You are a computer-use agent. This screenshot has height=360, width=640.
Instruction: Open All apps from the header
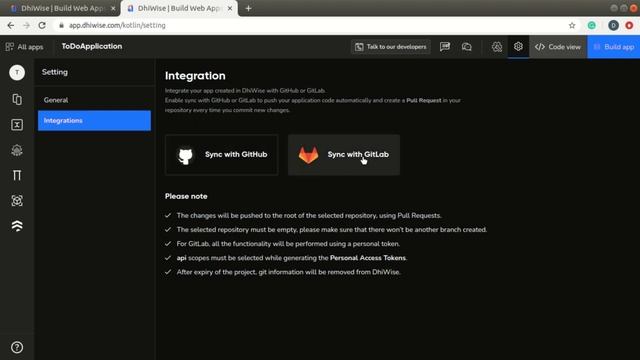point(24,47)
